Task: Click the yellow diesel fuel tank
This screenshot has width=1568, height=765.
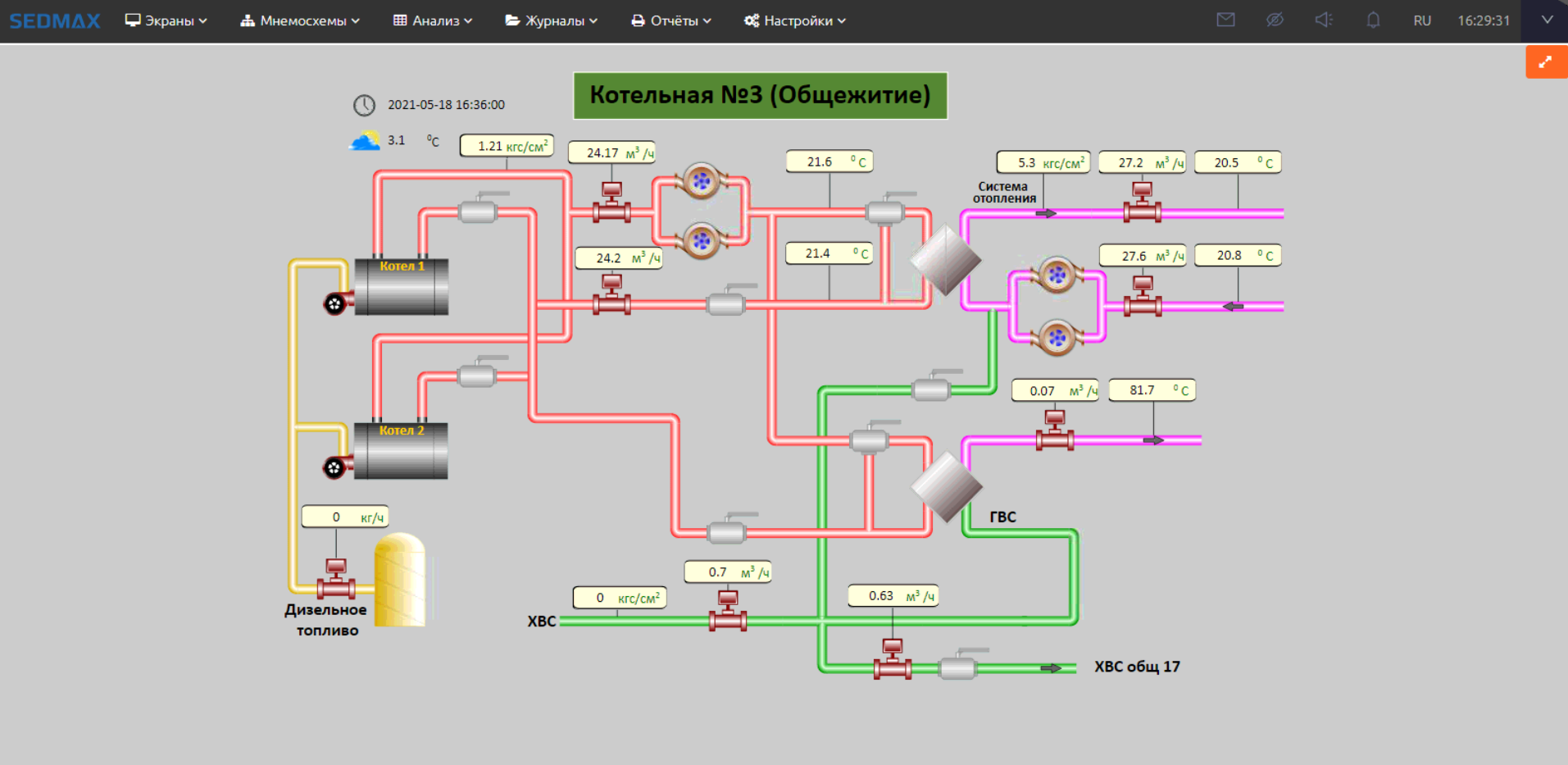Action: [x=400, y=580]
